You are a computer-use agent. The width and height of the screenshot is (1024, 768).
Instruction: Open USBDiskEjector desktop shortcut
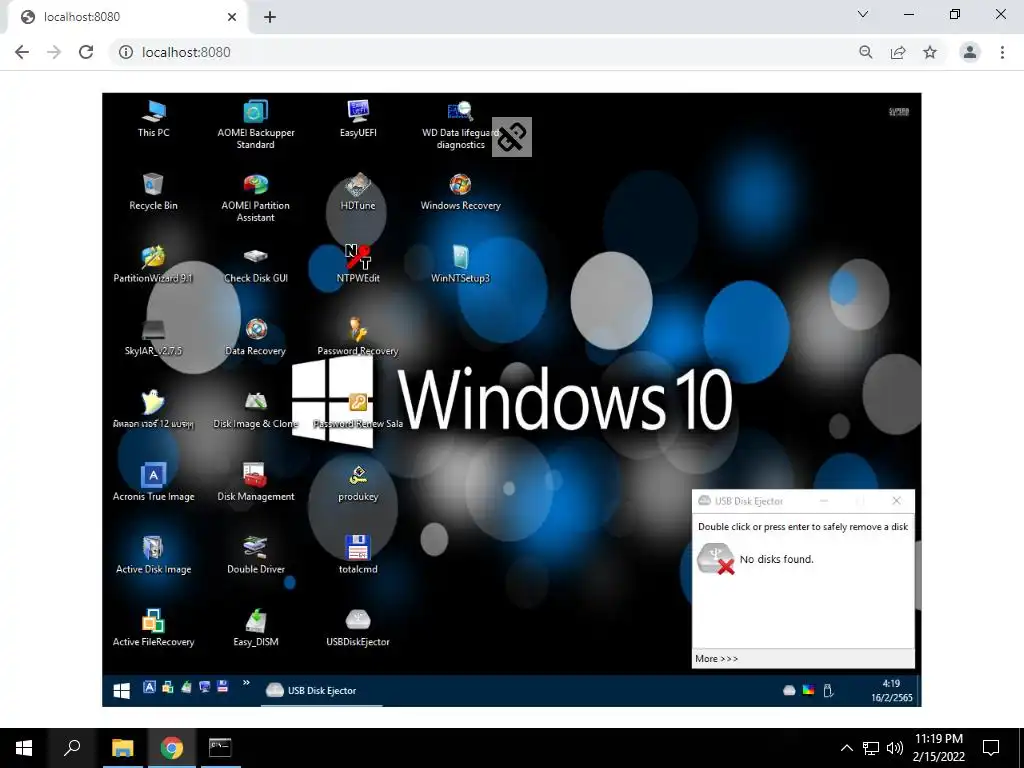click(358, 628)
